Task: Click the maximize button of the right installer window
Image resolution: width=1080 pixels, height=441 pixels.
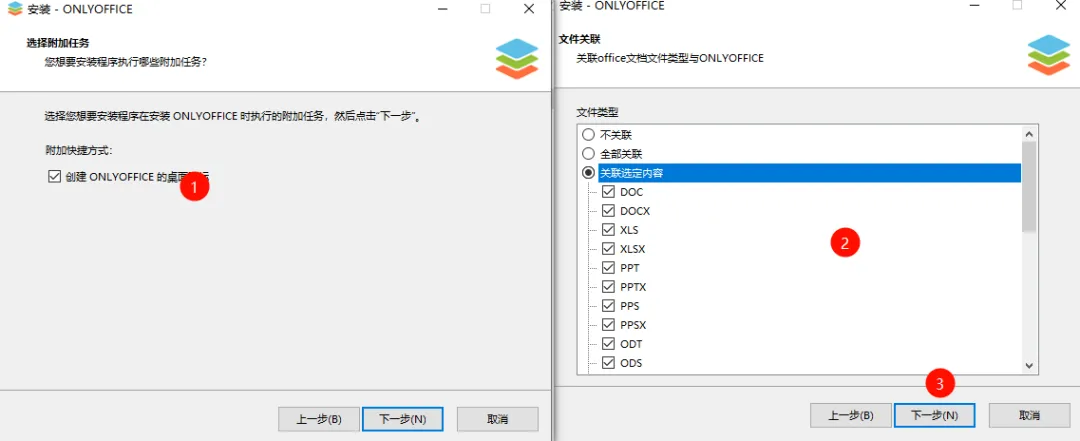Action: (1017, 5)
